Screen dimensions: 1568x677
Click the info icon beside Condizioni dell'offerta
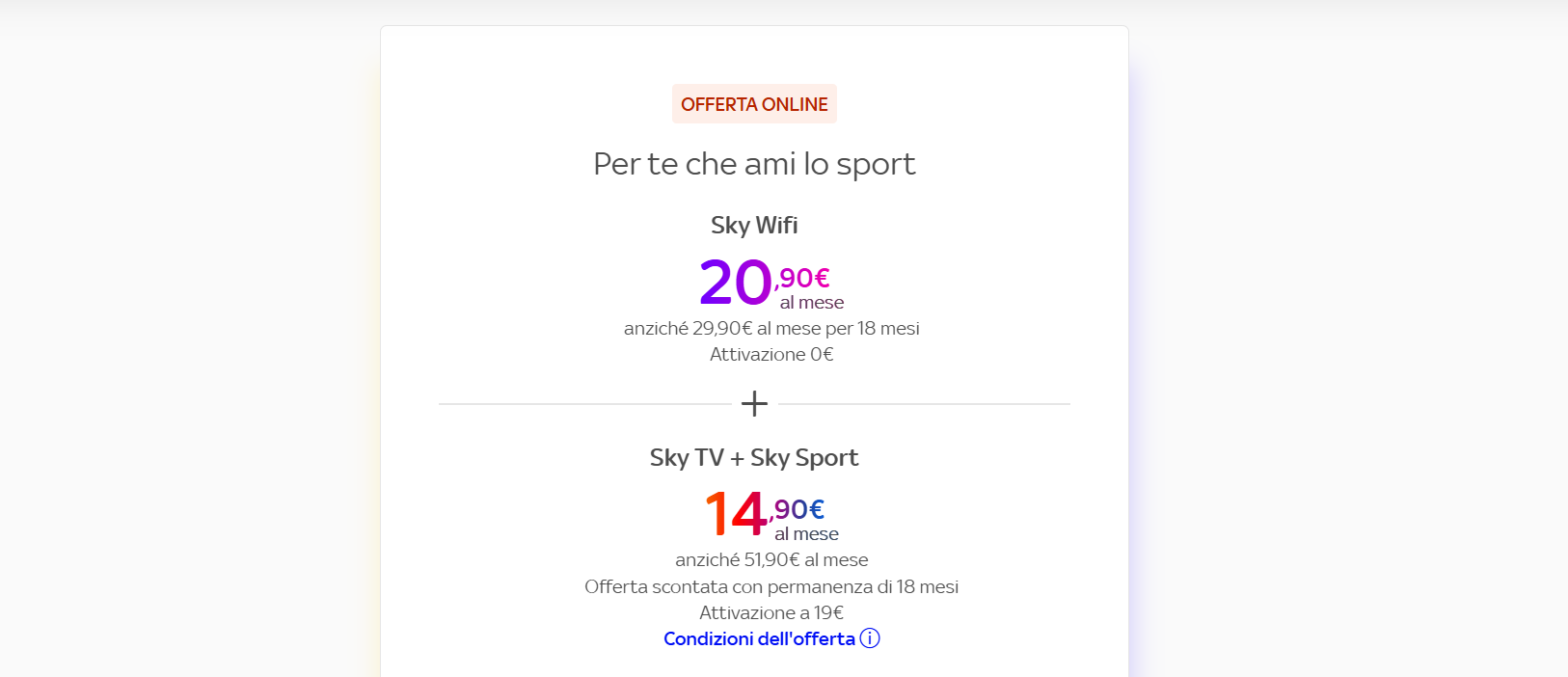pyautogui.click(x=870, y=638)
